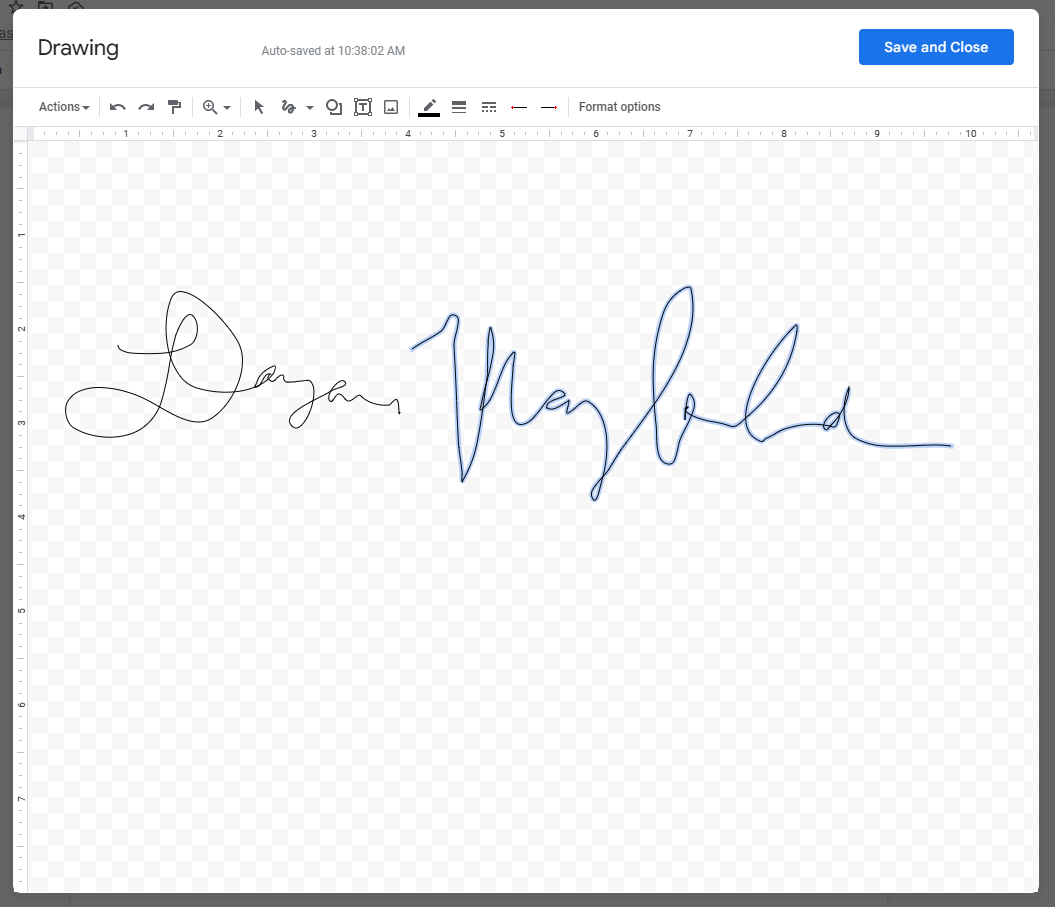Click Save and Close
This screenshot has width=1055, height=907.
[x=935, y=46]
